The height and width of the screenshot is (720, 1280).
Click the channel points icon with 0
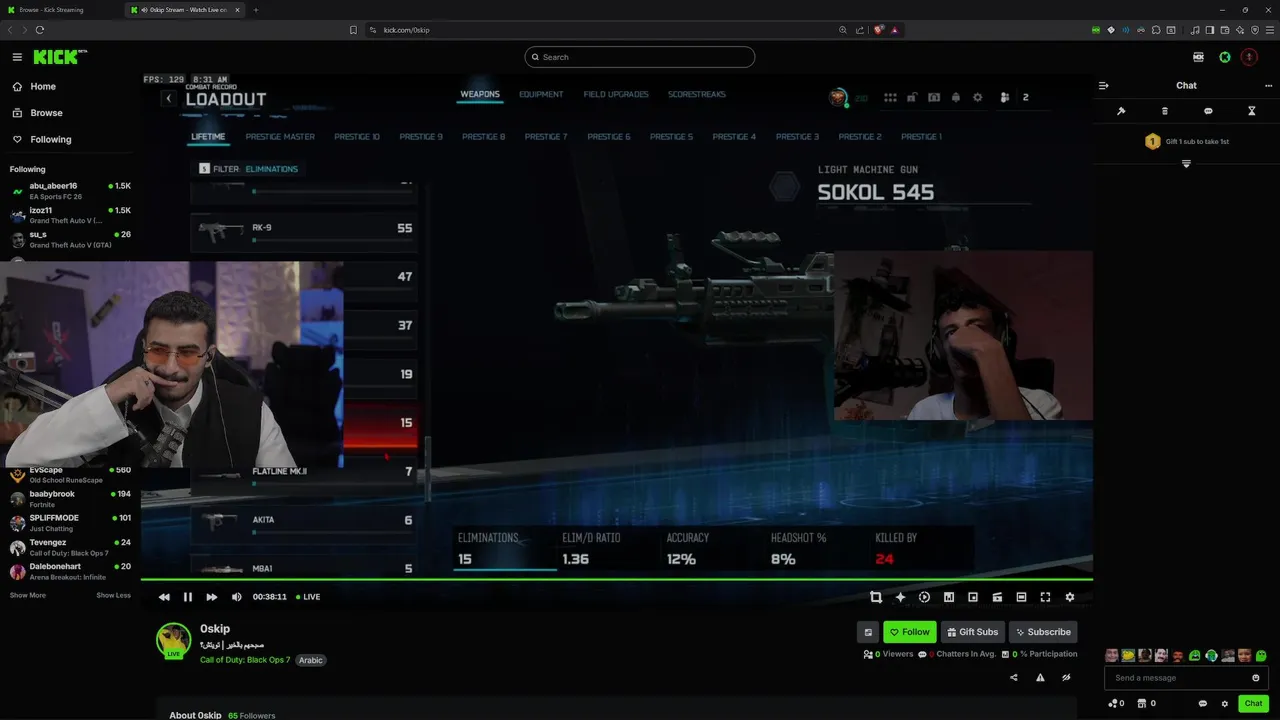pyautogui.click(x=1116, y=704)
